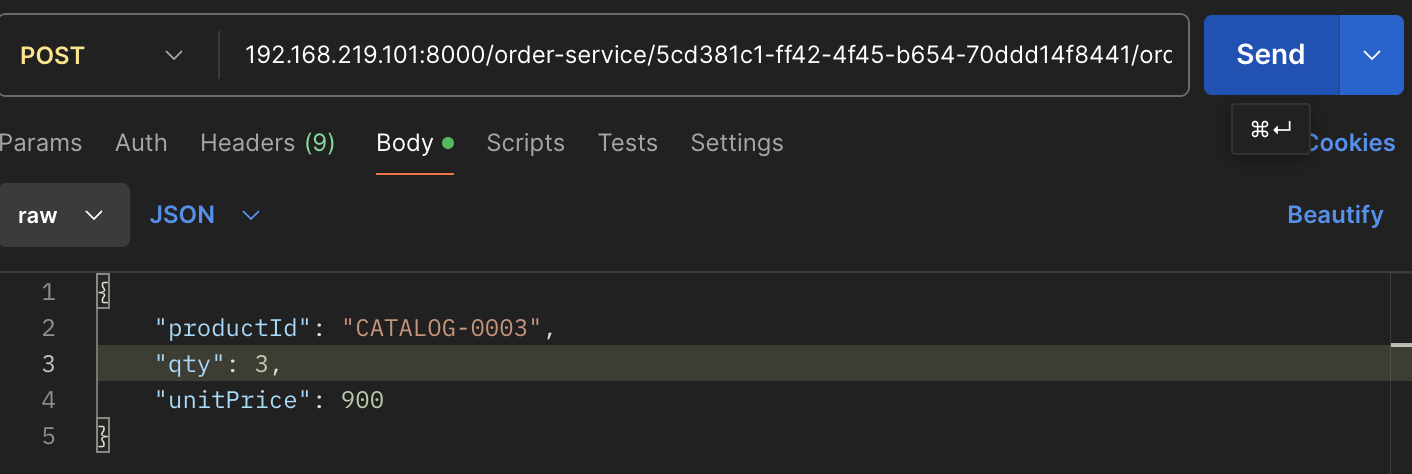Open the Cookies link

[1350, 143]
